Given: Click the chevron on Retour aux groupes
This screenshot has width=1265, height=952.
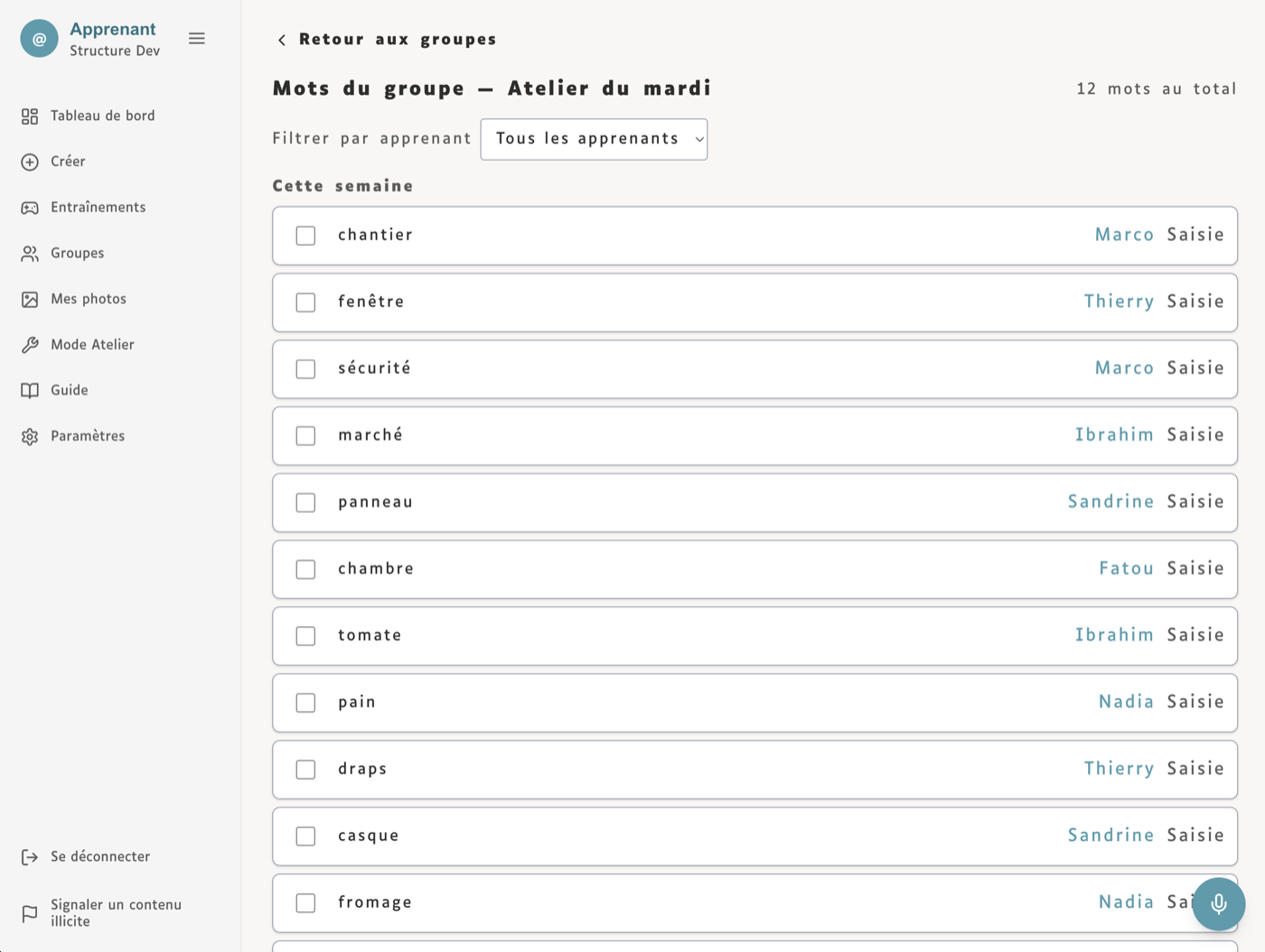Looking at the screenshot, I should pyautogui.click(x=281, y=40).
